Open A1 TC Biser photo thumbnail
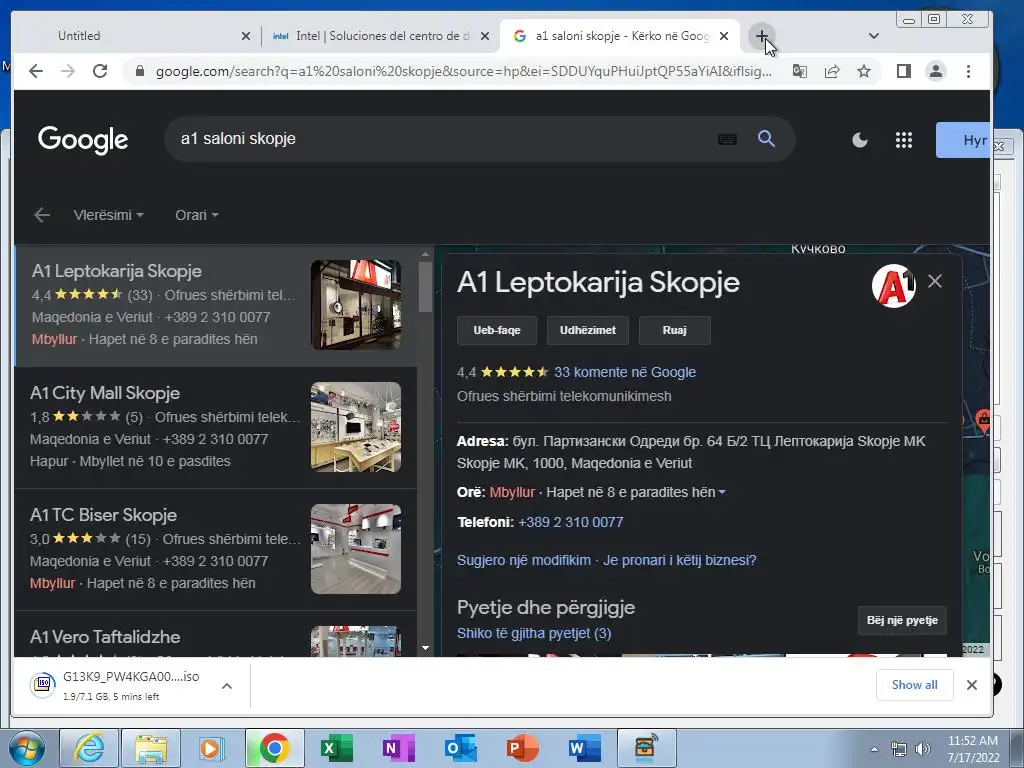The height and width of the screenshot is (768, 1024). (356, 549)
